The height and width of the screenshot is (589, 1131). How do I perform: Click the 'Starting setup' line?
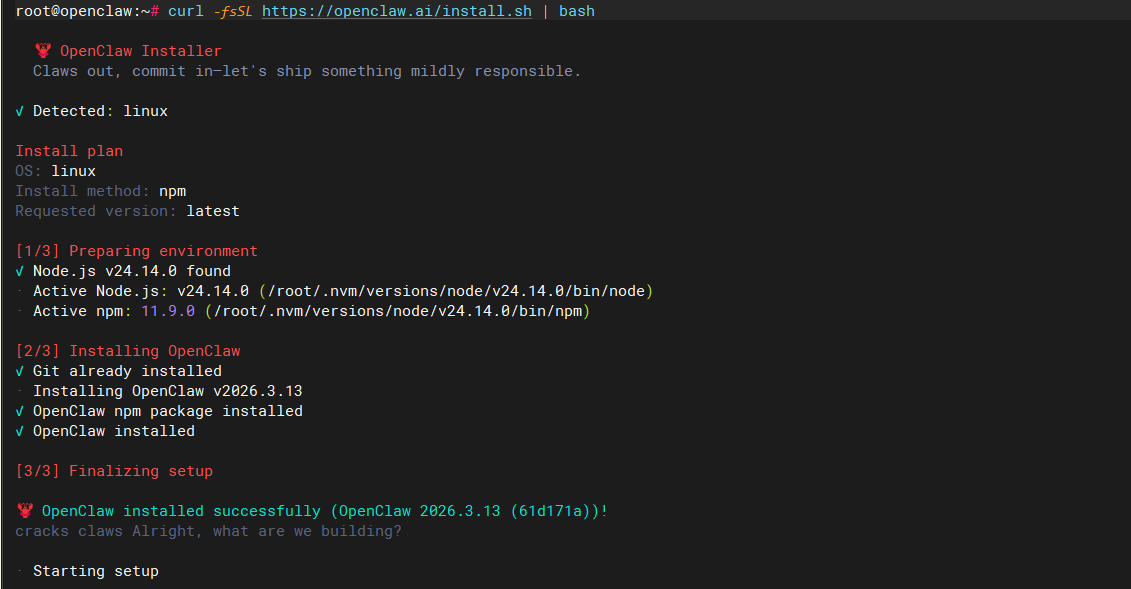(96, 571)
